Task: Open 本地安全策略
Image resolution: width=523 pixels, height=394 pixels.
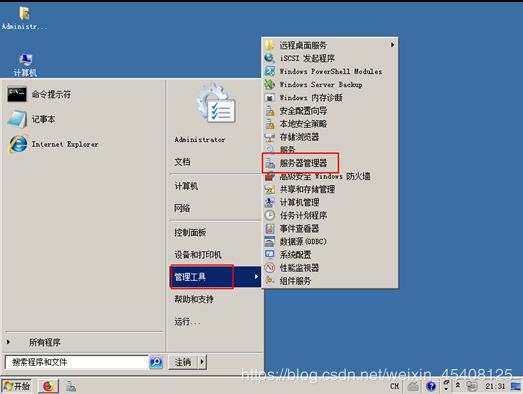Action: (x=330, y=124)
